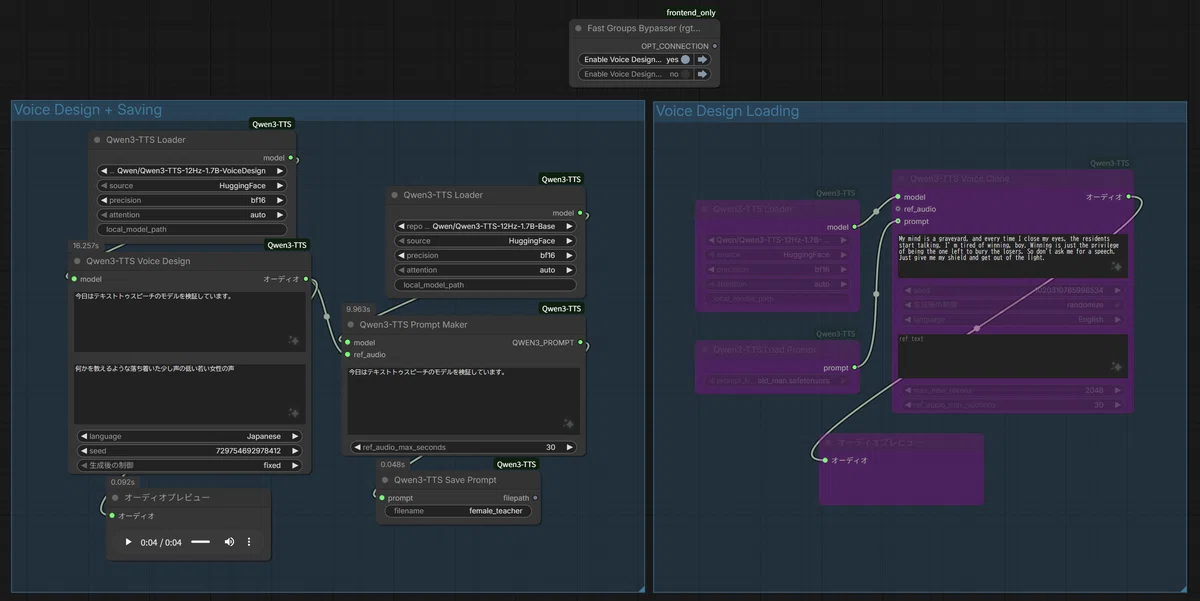Viewport: 1200px width, 601px height.
Task: Open precision dropdown on Base Loader
Action: pyautogui.click(x=485, y=255)
